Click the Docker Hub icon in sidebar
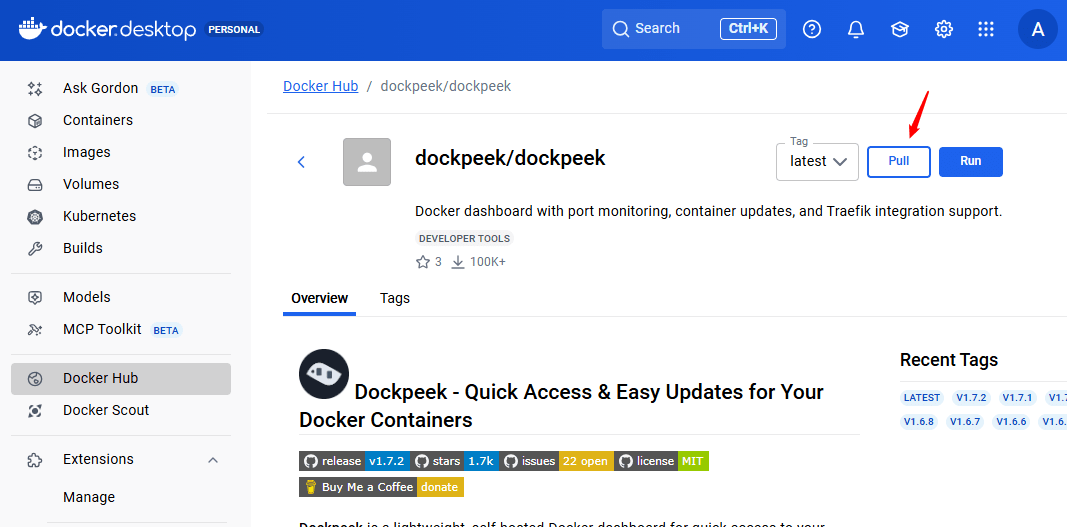Image resolution: width=1067 pixels, height=527 pixels. 35,379
